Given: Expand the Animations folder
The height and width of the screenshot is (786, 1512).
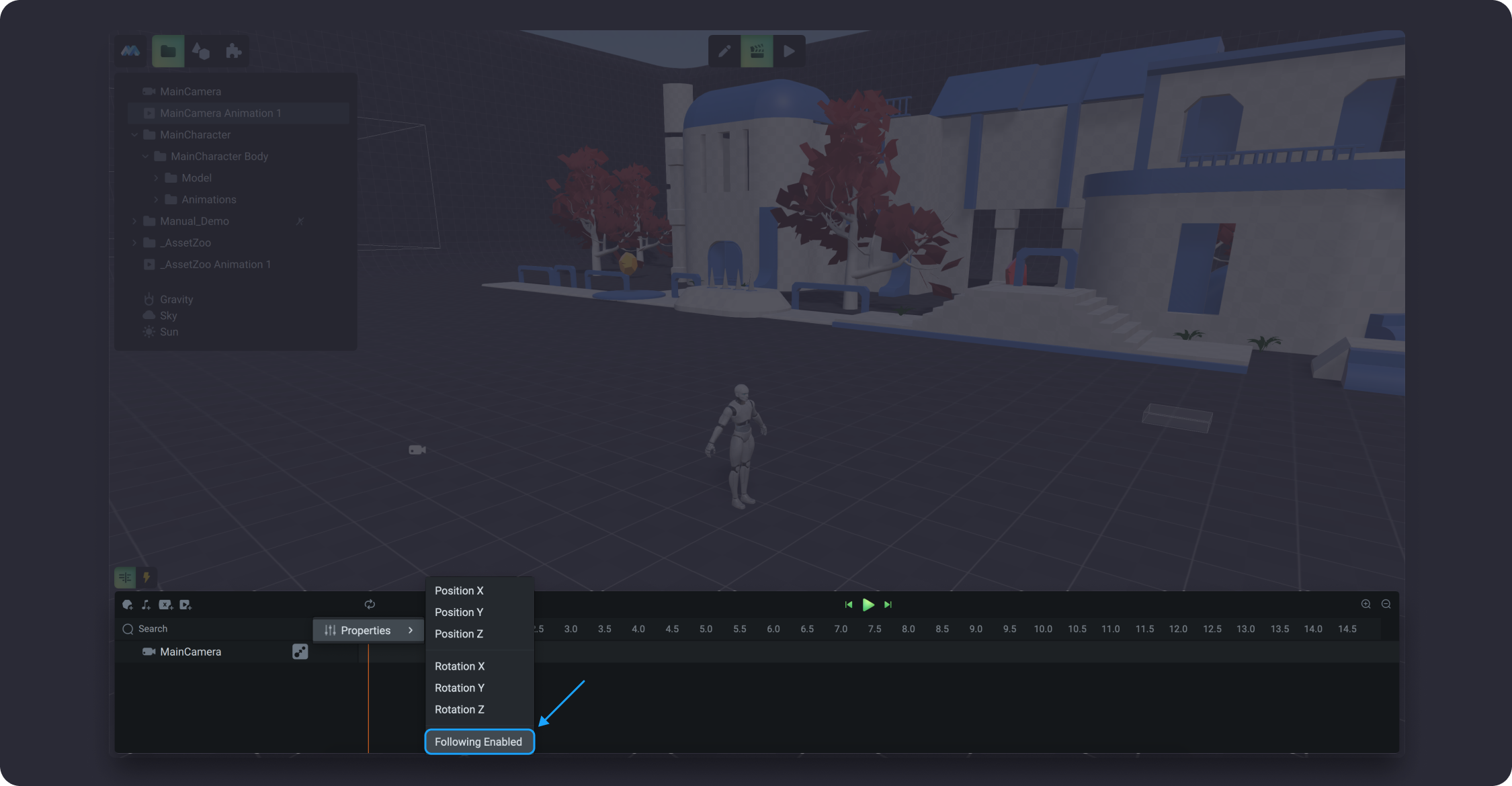Looking at the screenshot, I should click(156, 200).
